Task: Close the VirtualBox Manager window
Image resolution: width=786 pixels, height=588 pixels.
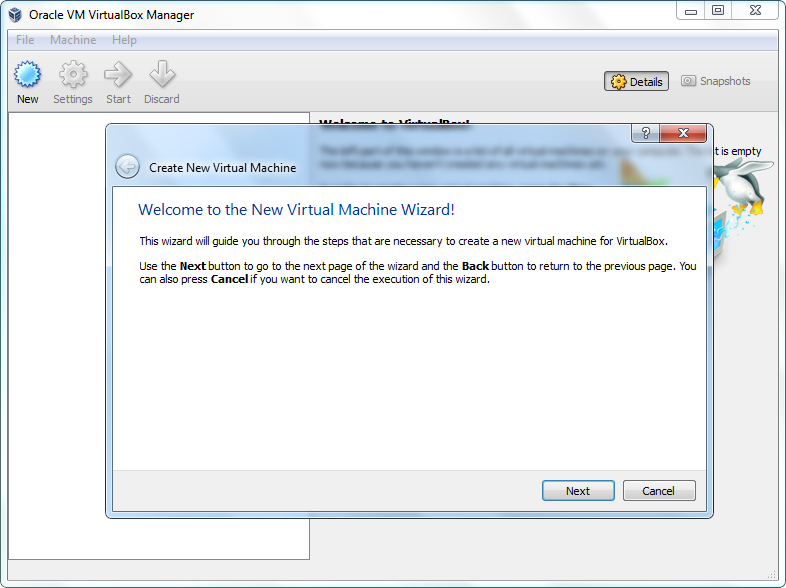Action: [755, 11]
